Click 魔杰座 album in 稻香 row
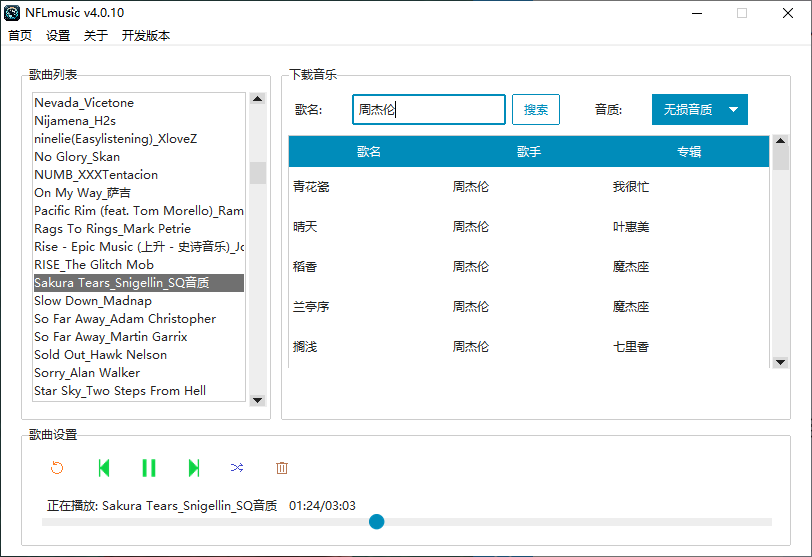The image size is (812, 557). coord(631,267)
